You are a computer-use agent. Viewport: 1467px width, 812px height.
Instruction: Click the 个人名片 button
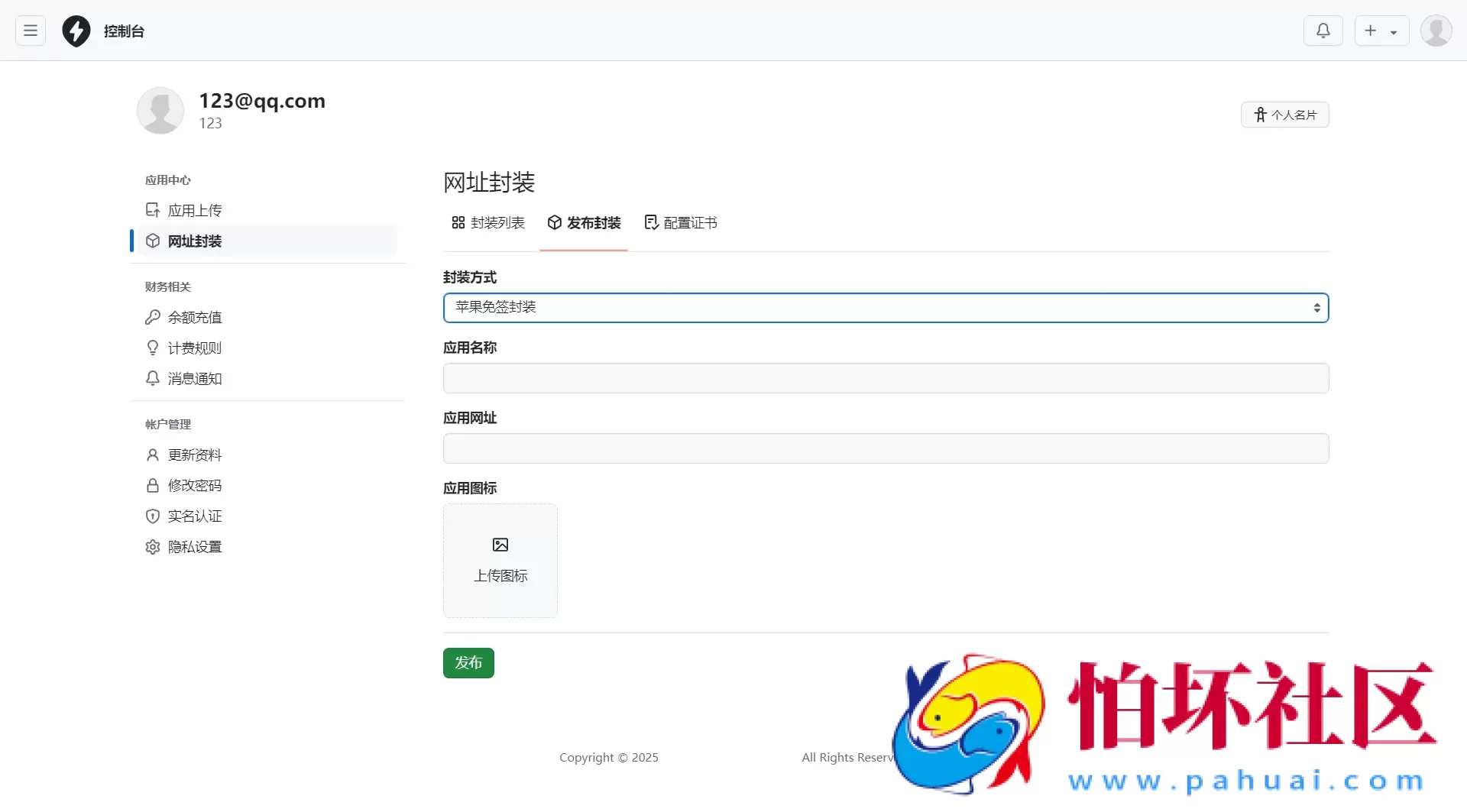pyautogui.click(x=1285, y=114)
